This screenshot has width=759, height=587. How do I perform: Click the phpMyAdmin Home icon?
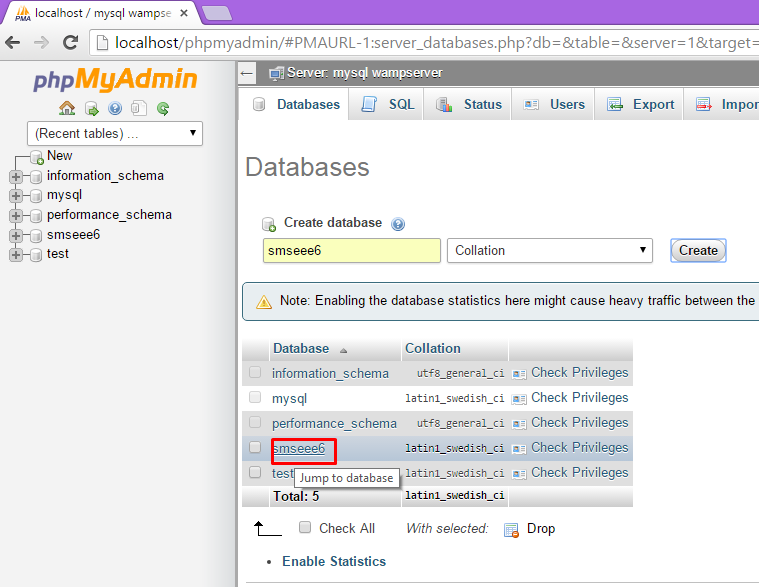tap(67, 108)
